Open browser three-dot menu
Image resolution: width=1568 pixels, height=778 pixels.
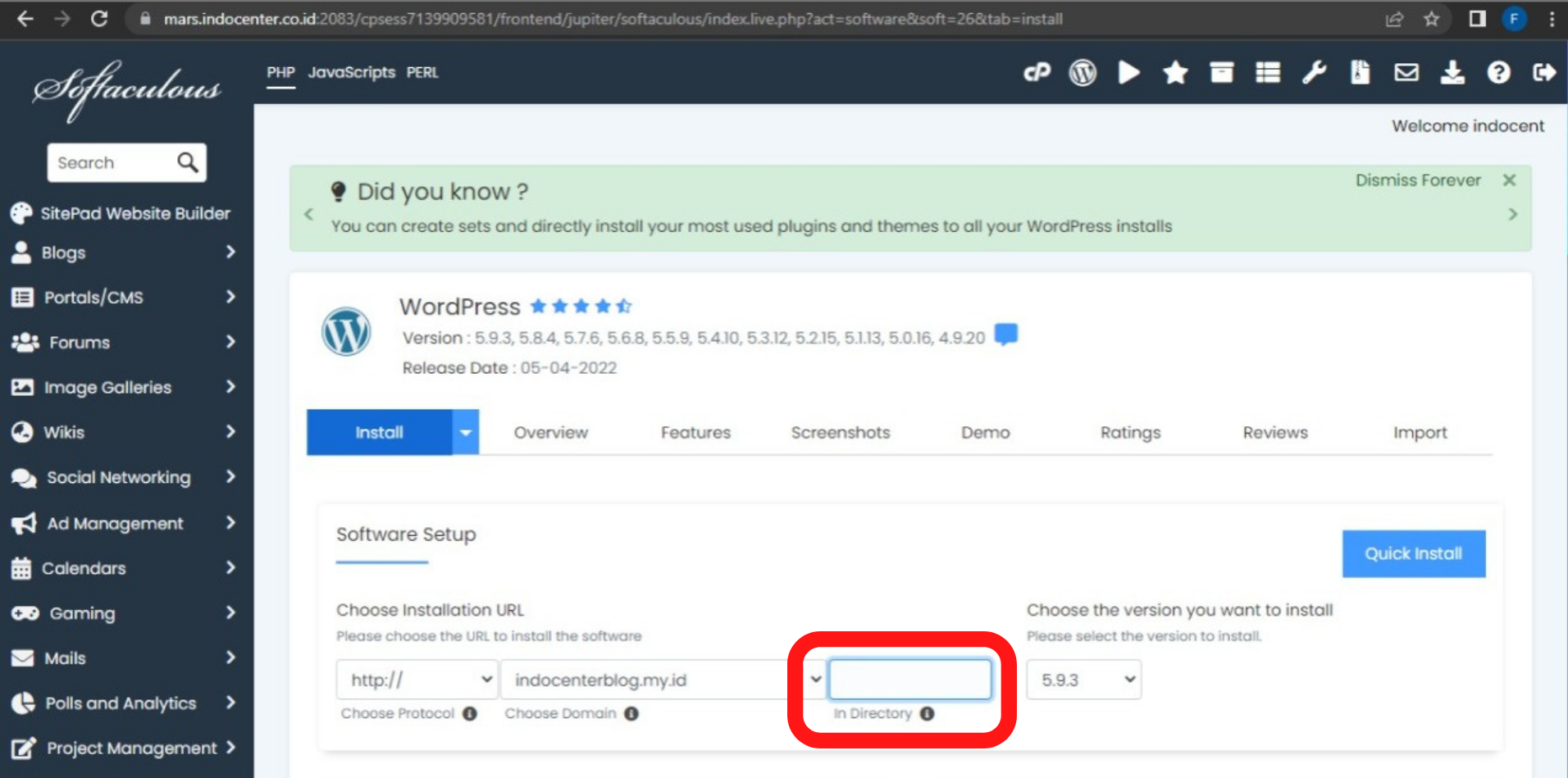1552,19
